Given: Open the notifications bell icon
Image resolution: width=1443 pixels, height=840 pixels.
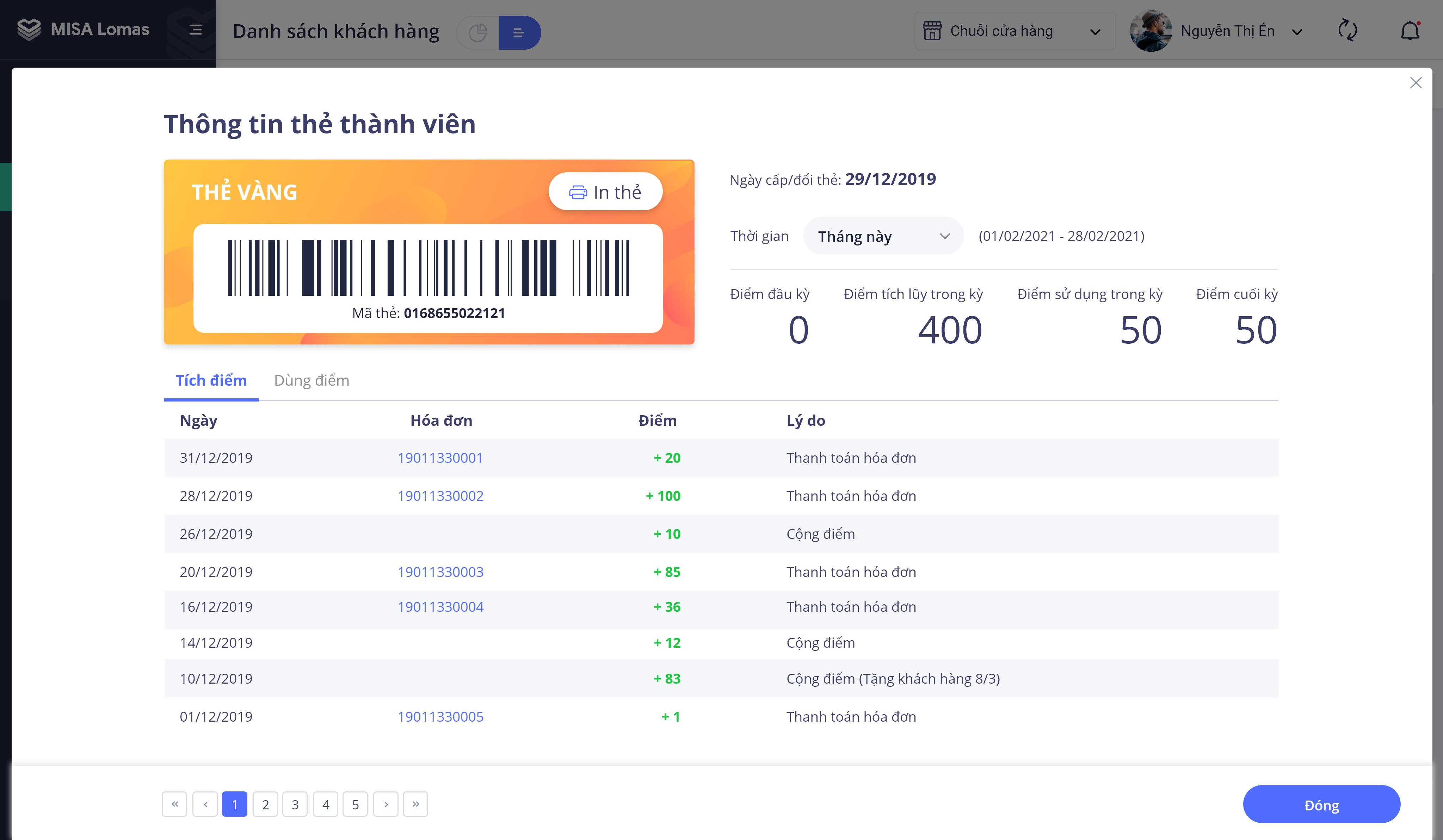Looking at the screenshot, I should (x=1410, y=30).
